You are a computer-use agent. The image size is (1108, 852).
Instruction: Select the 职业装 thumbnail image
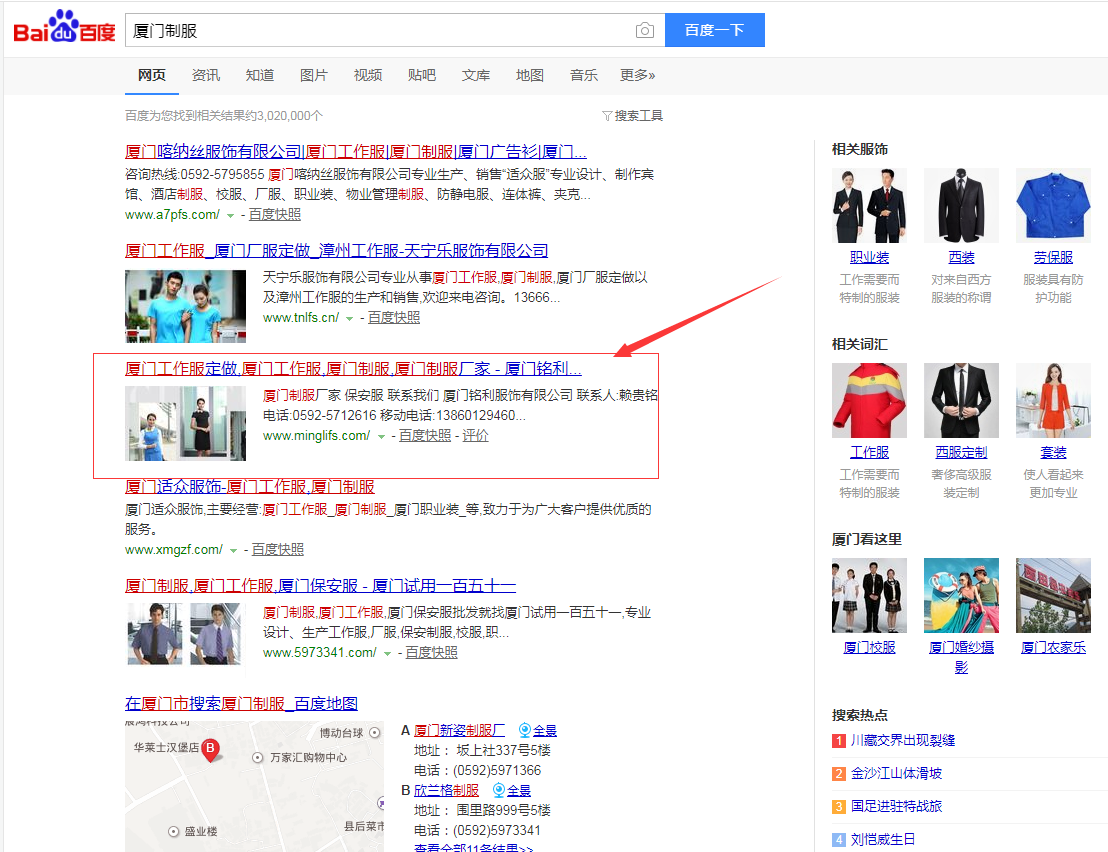coord(869,205)
